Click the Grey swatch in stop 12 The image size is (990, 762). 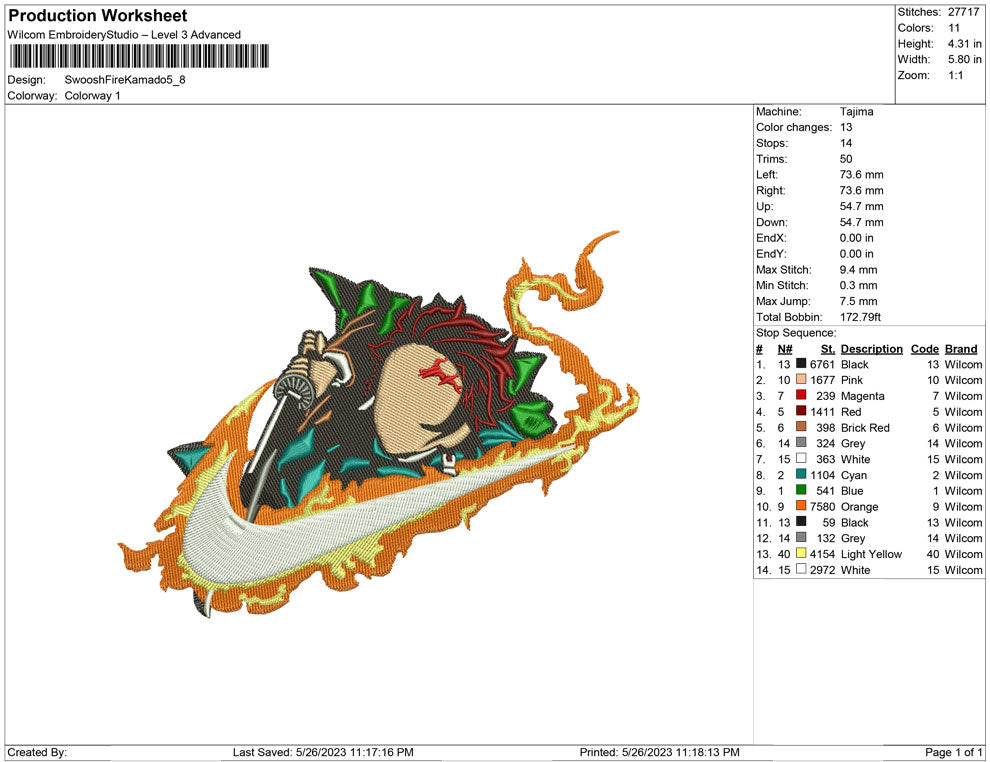tap(801, 537)
